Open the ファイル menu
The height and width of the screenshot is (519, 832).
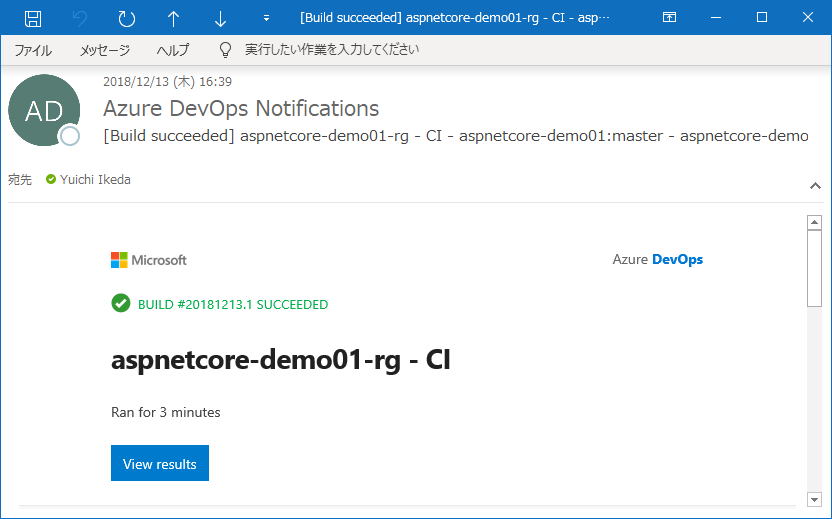coord(33,50)
